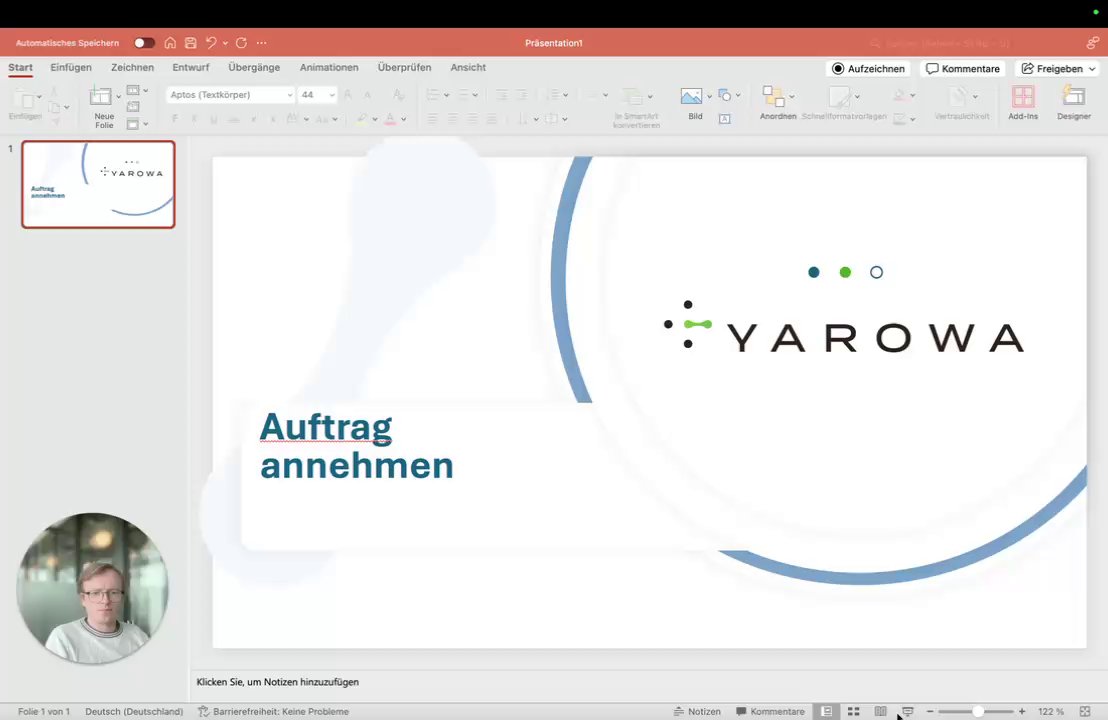
Task: Toggle Notizen in status bar
Action: point(697,712)
